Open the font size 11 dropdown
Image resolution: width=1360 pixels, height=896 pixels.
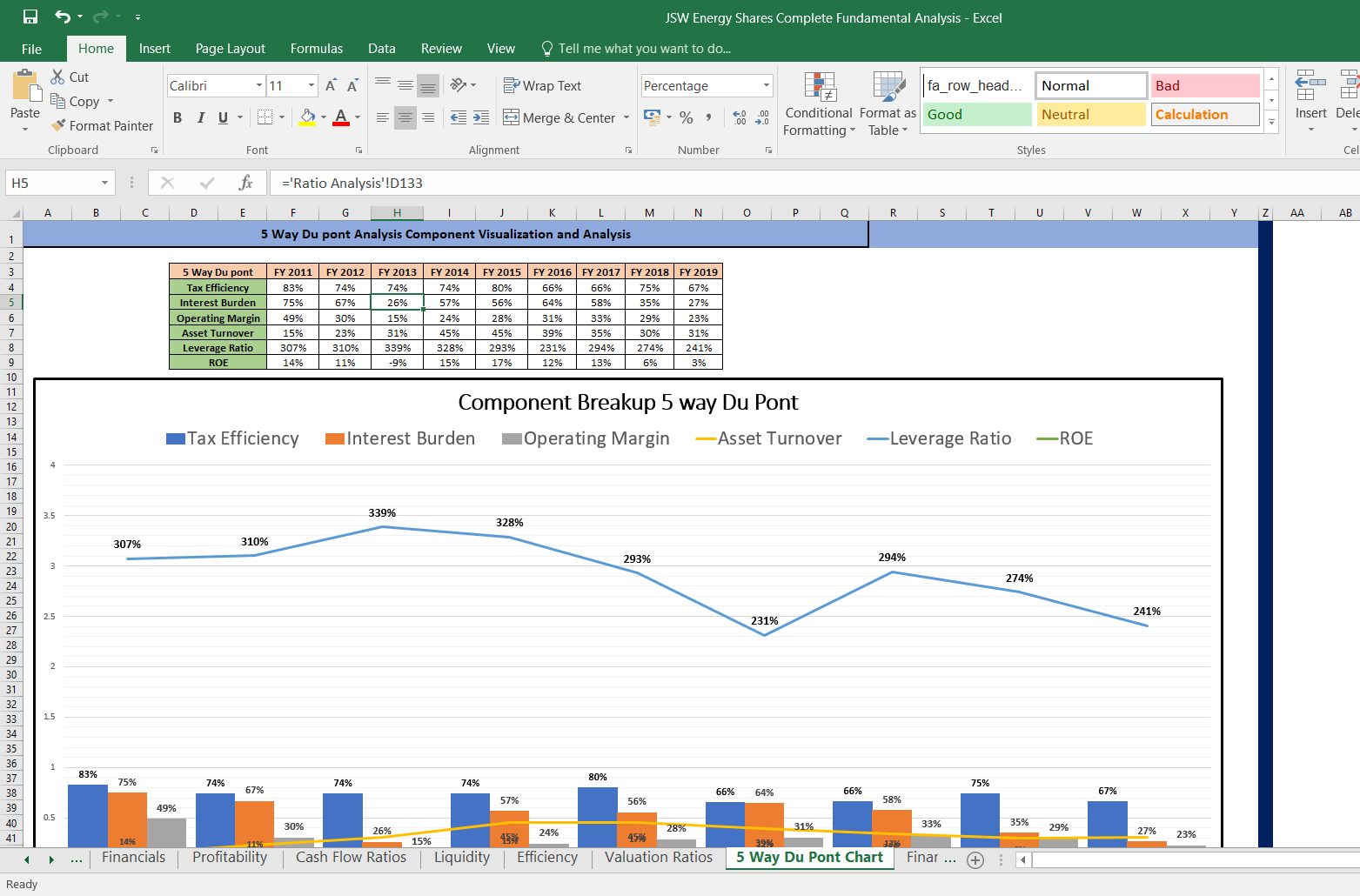tap(312, 85)
